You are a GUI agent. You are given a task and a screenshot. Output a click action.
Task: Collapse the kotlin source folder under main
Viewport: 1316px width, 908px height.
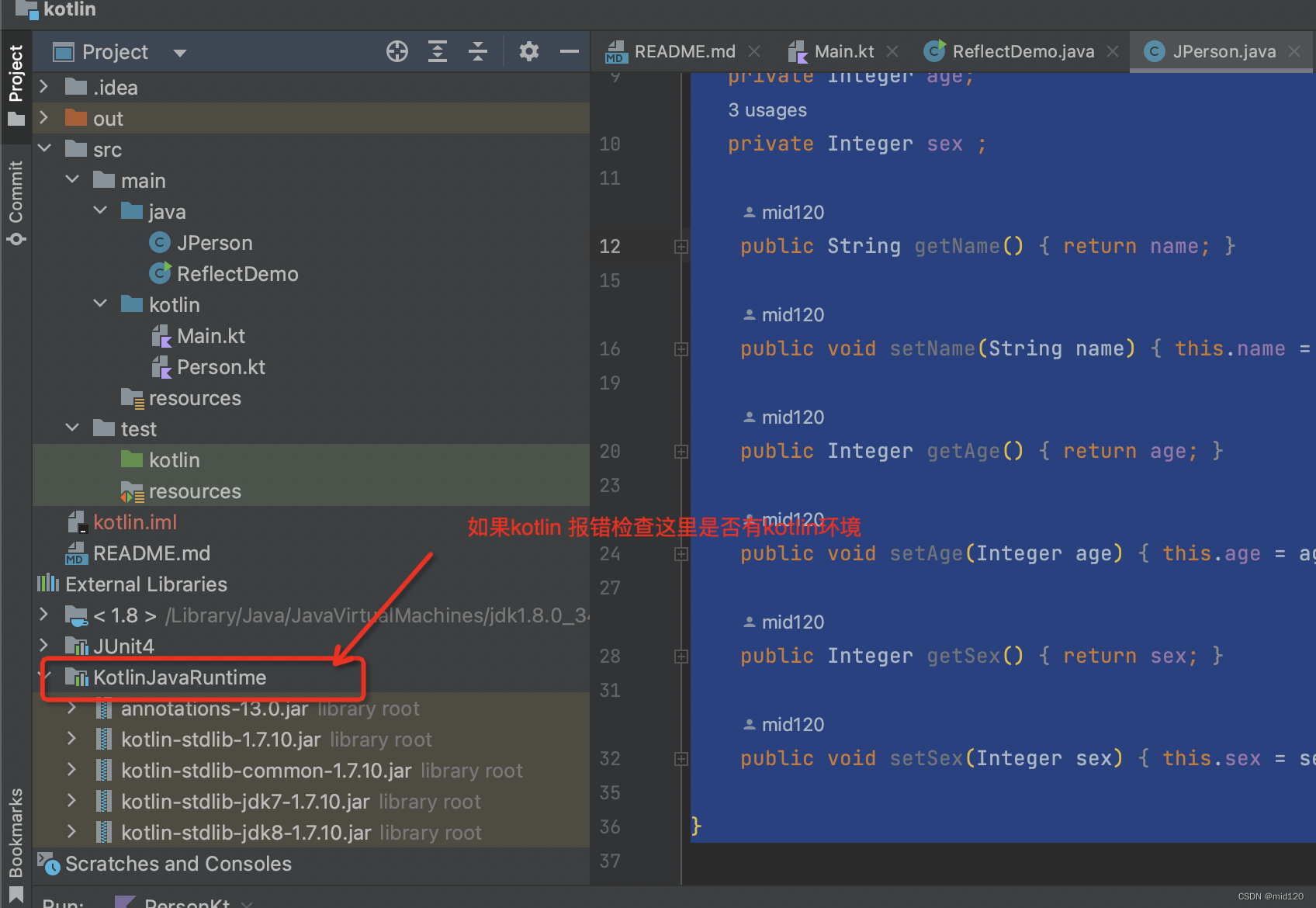pyautogui.click(x=100, y=304)
